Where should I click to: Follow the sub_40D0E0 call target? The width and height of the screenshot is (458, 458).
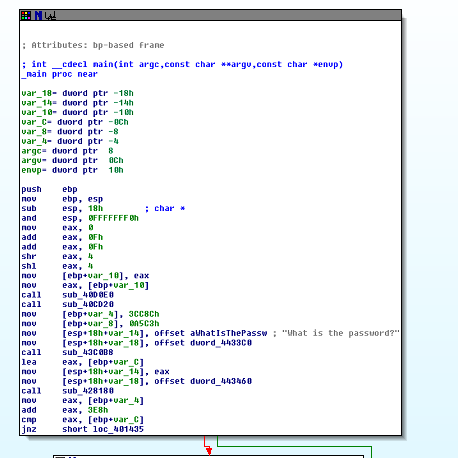pyautogui.click(x=88, y=295)
